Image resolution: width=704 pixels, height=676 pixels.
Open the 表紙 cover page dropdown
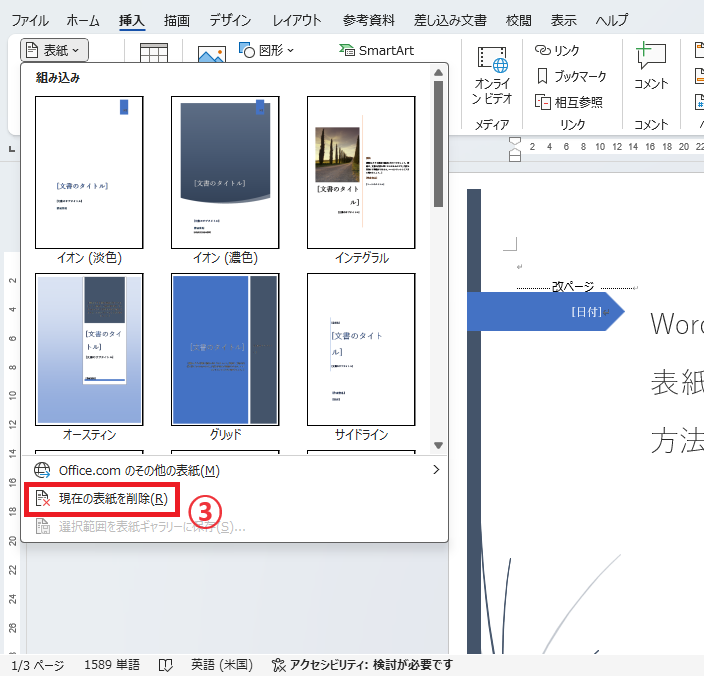click(54, 50)
